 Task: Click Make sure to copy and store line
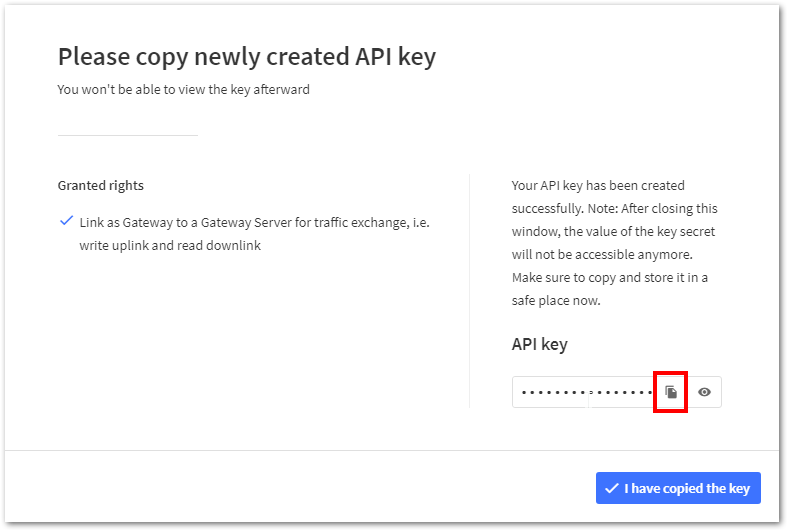[x=609, y=277]
